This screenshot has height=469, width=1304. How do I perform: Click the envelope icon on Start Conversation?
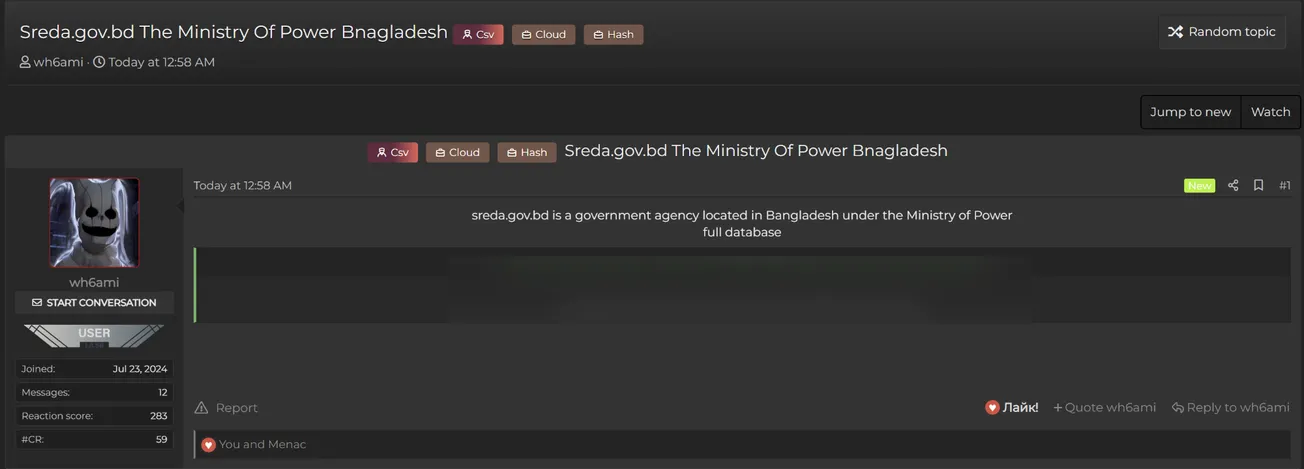(37, 302)
